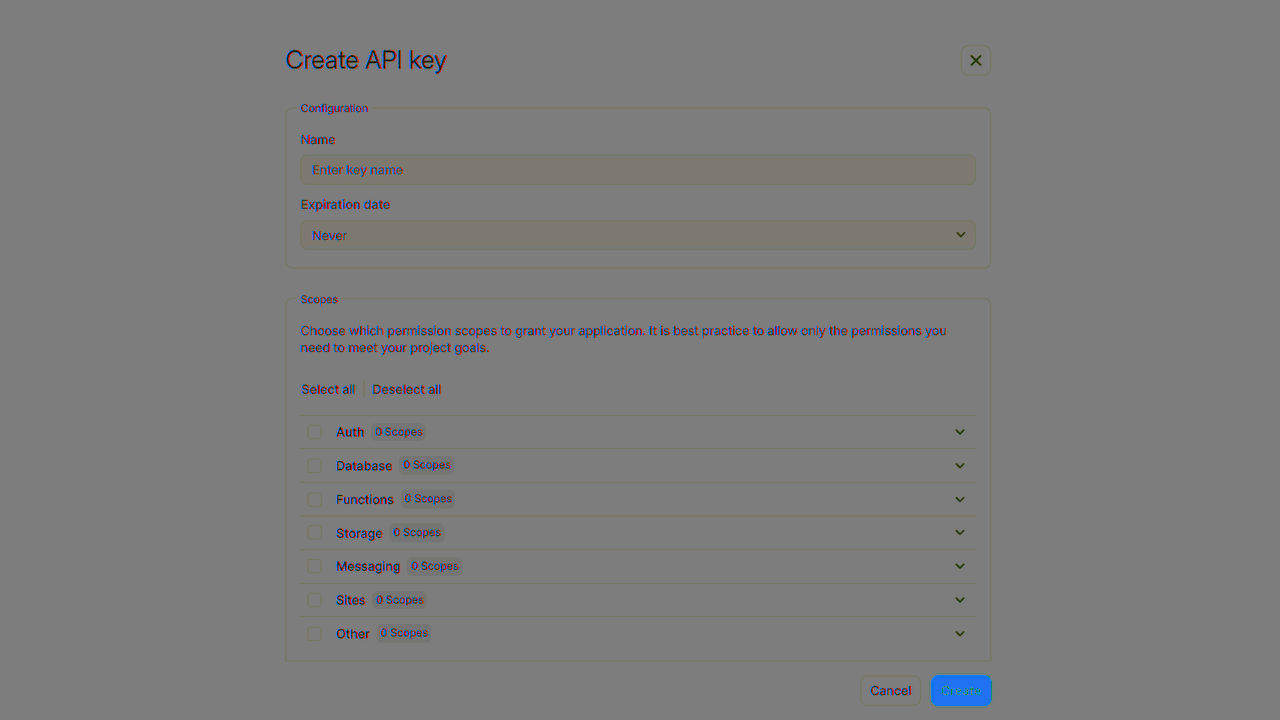
Task: Click the Cancel button
Action: pos(890,690)
